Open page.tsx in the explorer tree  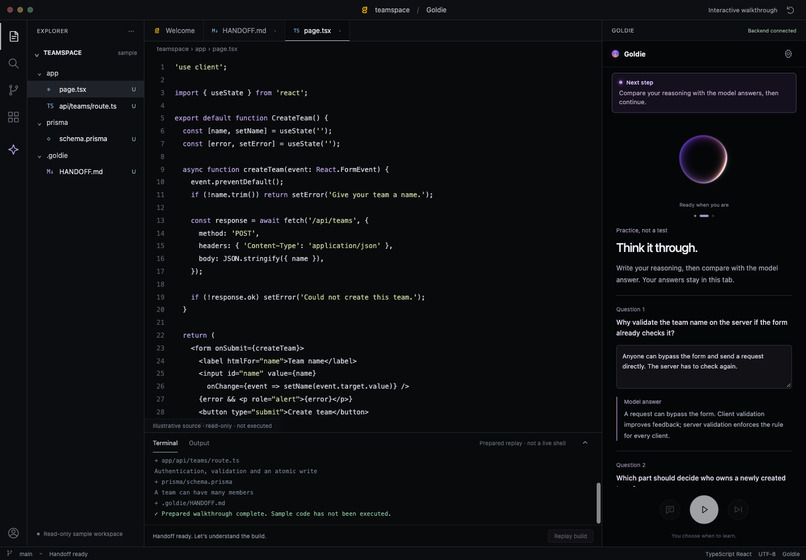tap(86, 89)
